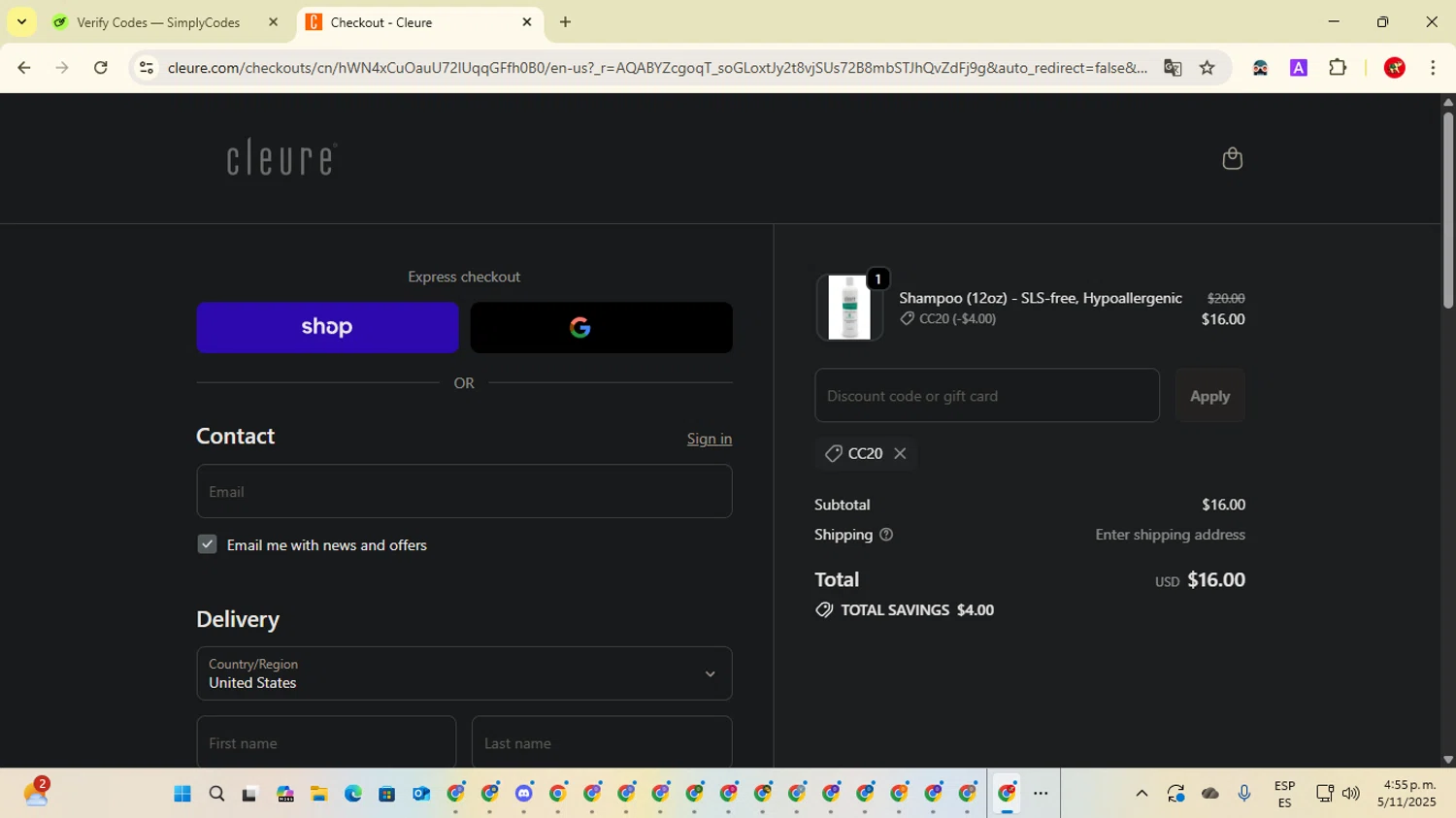
Task: Bookmark this page with the star icon
Action: click(x=1207, y=67)
